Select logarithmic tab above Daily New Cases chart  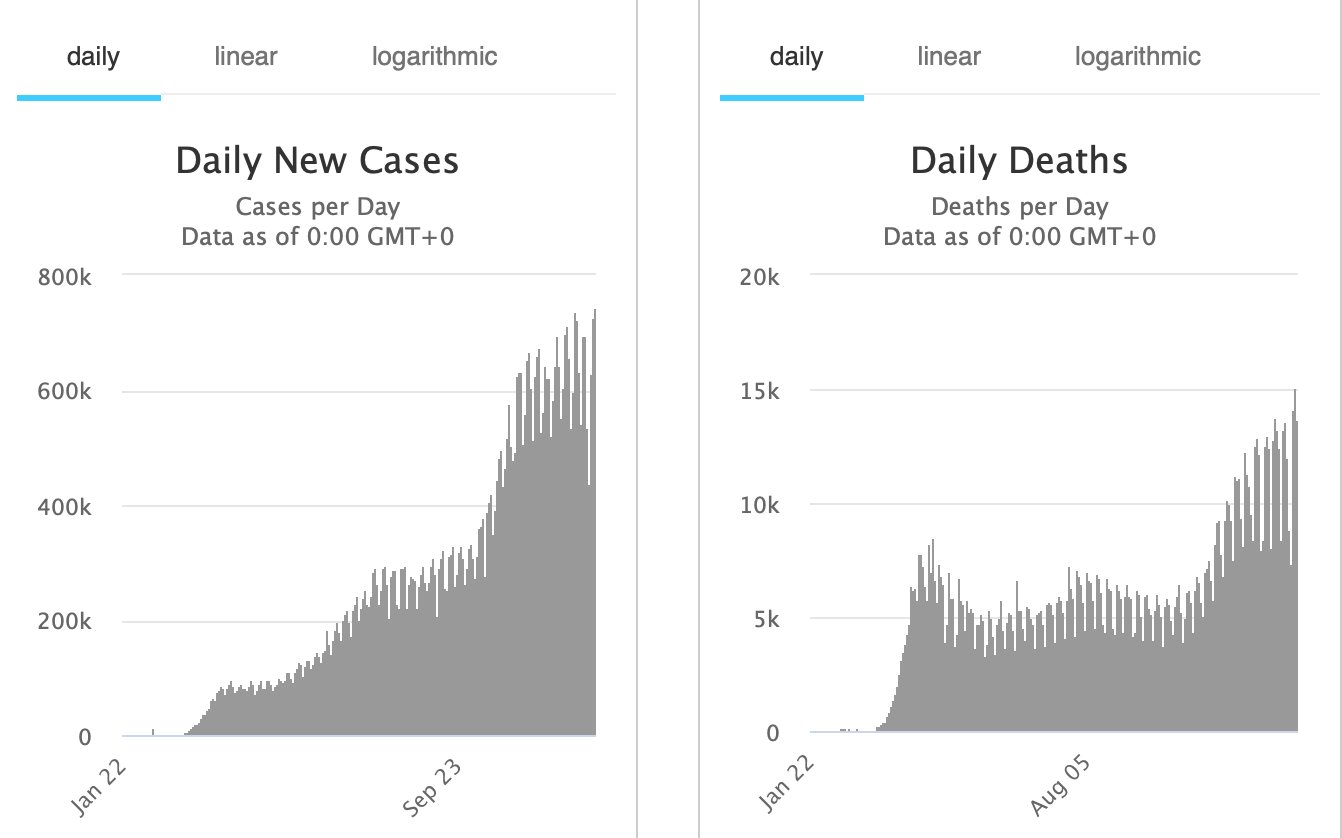(434, 57)
